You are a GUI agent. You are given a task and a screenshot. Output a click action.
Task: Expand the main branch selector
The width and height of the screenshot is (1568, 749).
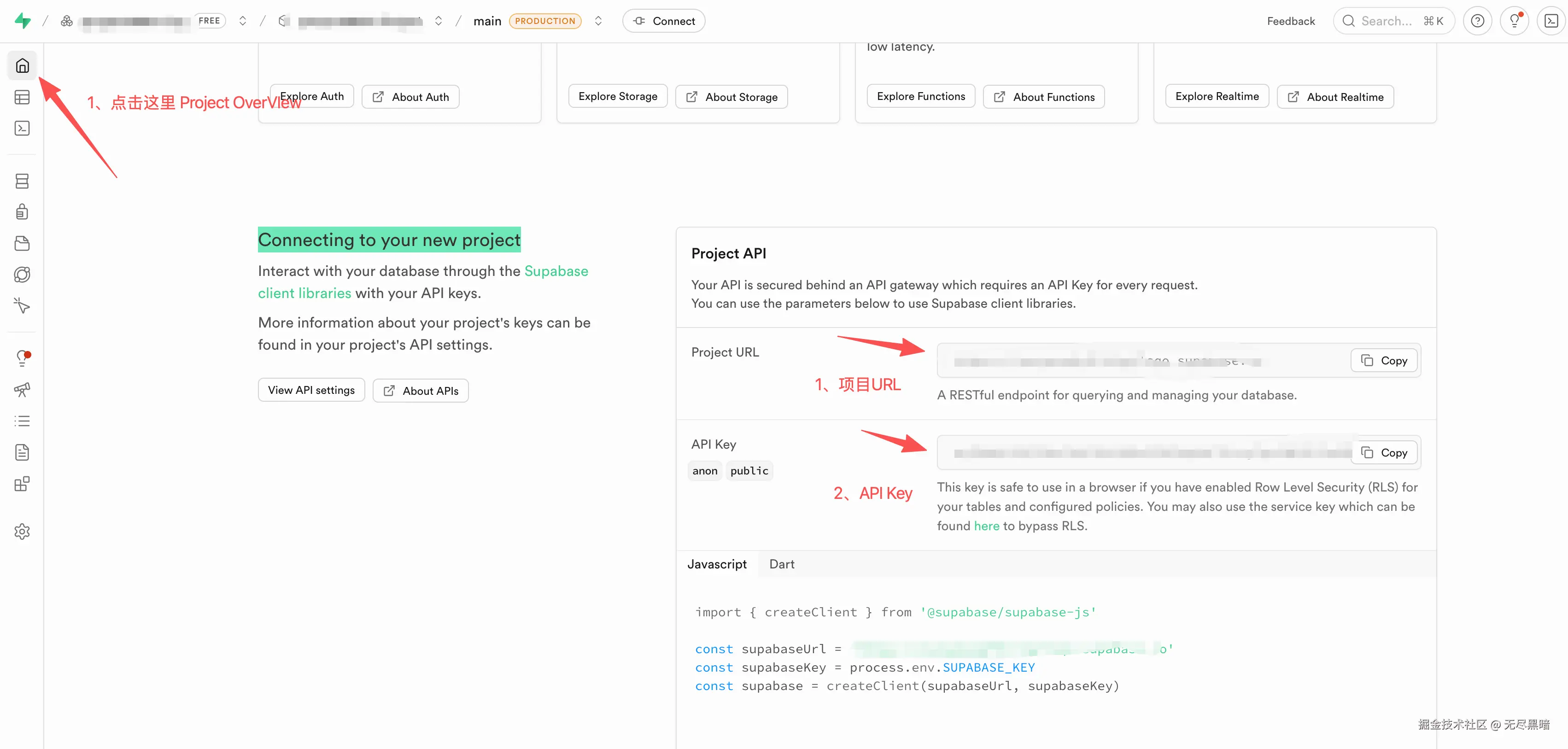(x=598, y=21)
